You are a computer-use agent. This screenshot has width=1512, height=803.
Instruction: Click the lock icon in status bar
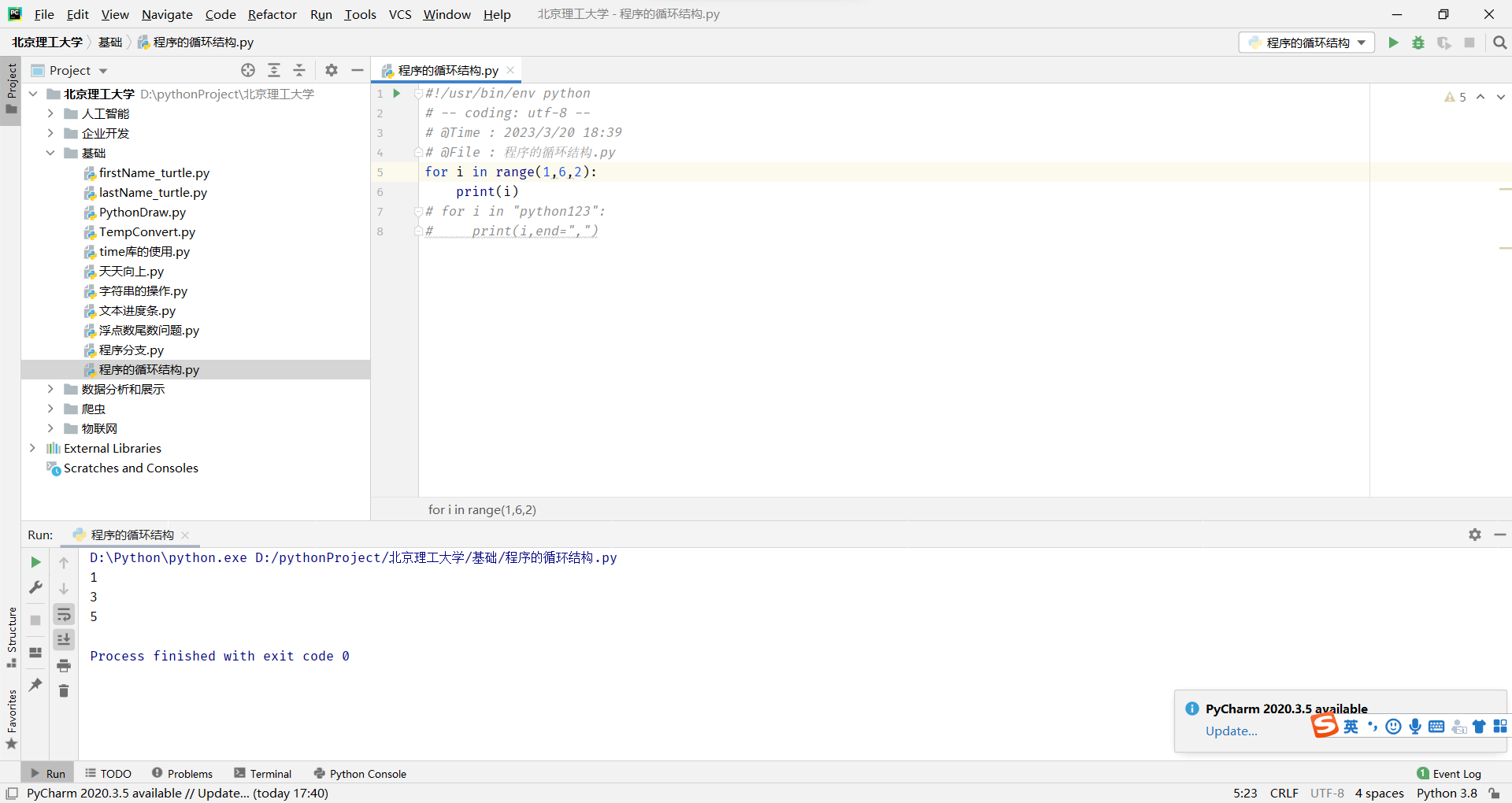point(1495,794)
